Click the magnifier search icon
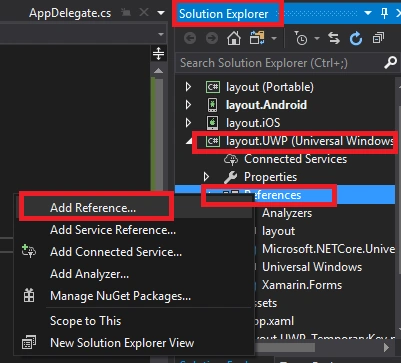 point(390,63)
